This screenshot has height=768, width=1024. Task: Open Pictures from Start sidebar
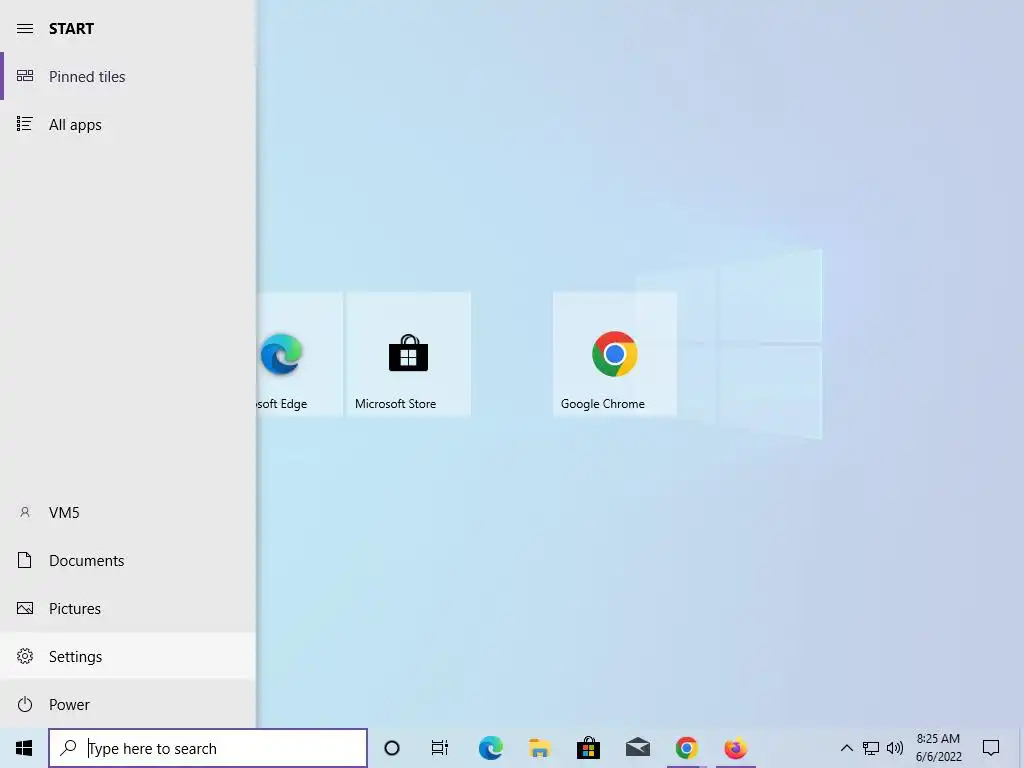(128, 609)
